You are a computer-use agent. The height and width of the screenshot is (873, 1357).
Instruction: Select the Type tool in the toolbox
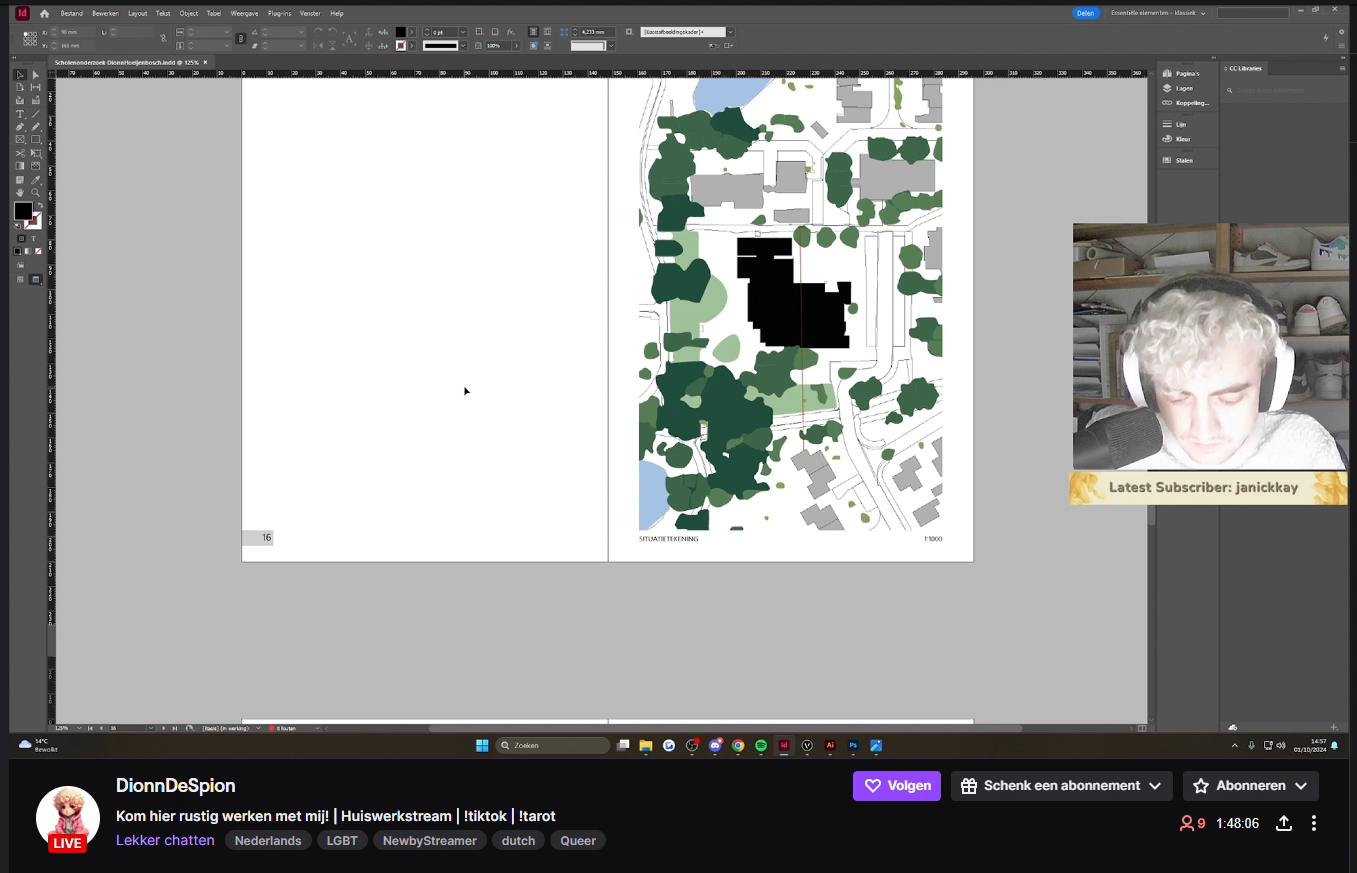tap(19, 114)
